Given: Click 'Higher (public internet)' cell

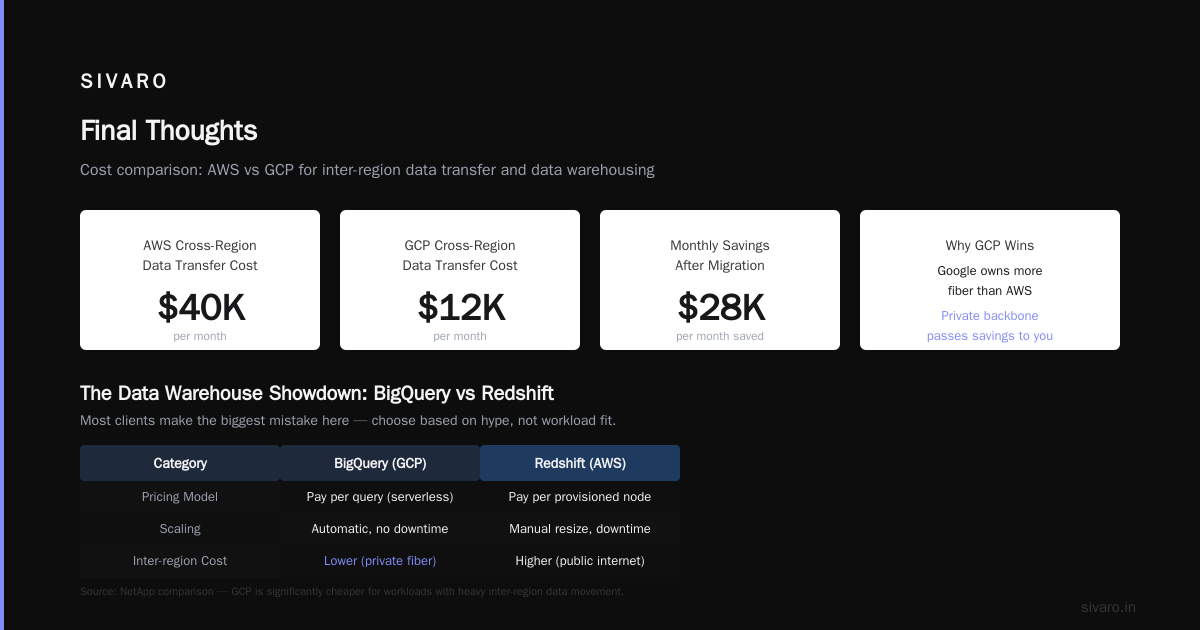Looking at the screenshot, I should click(x=580, y=561).
